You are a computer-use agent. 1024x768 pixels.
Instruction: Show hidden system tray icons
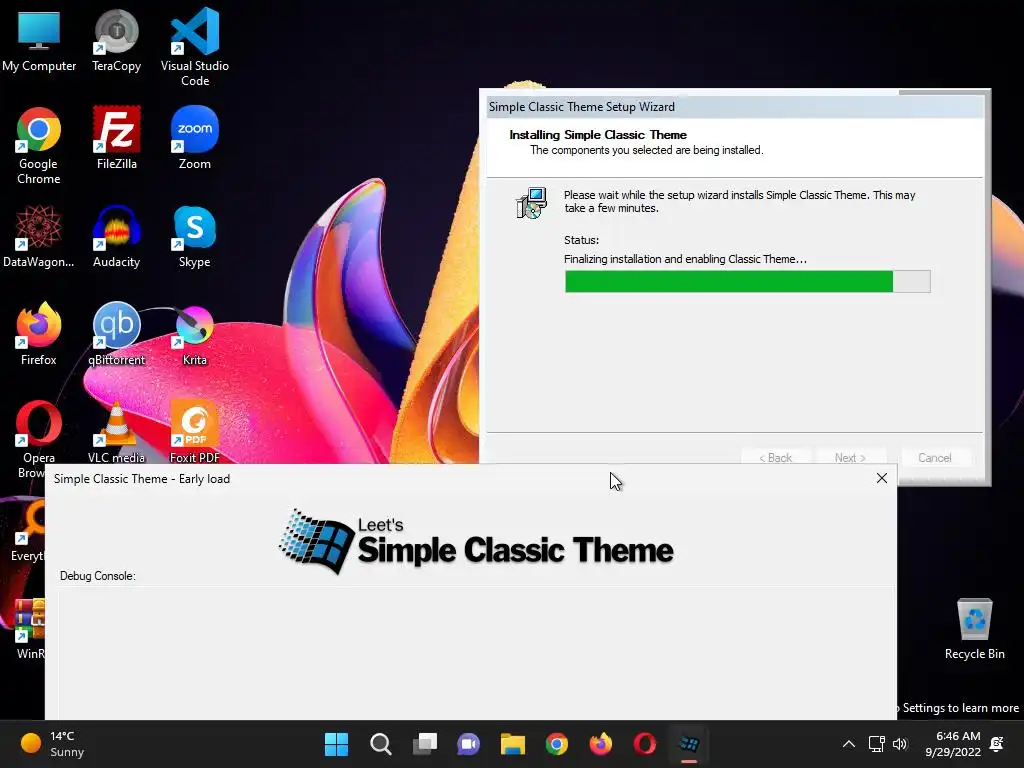[848, 744]
